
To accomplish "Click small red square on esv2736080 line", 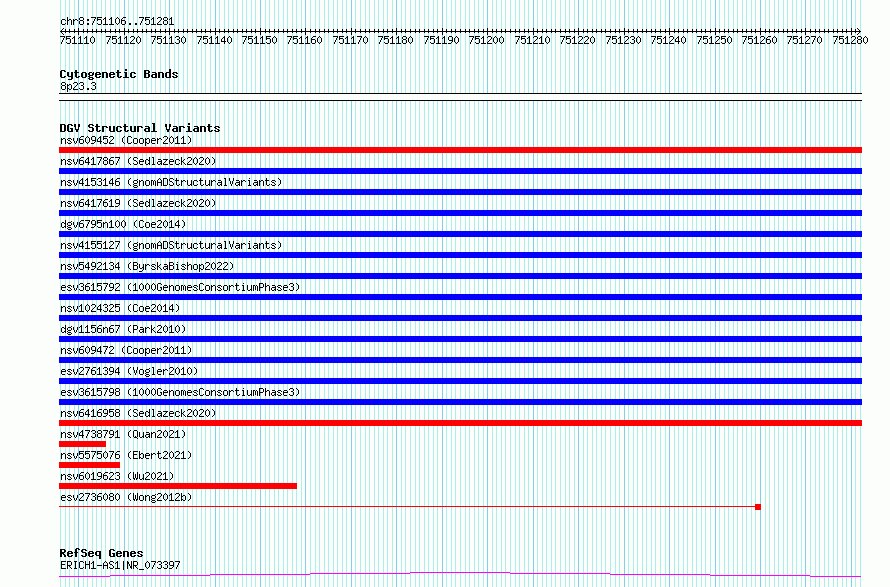I will click(x=758, y=507).
